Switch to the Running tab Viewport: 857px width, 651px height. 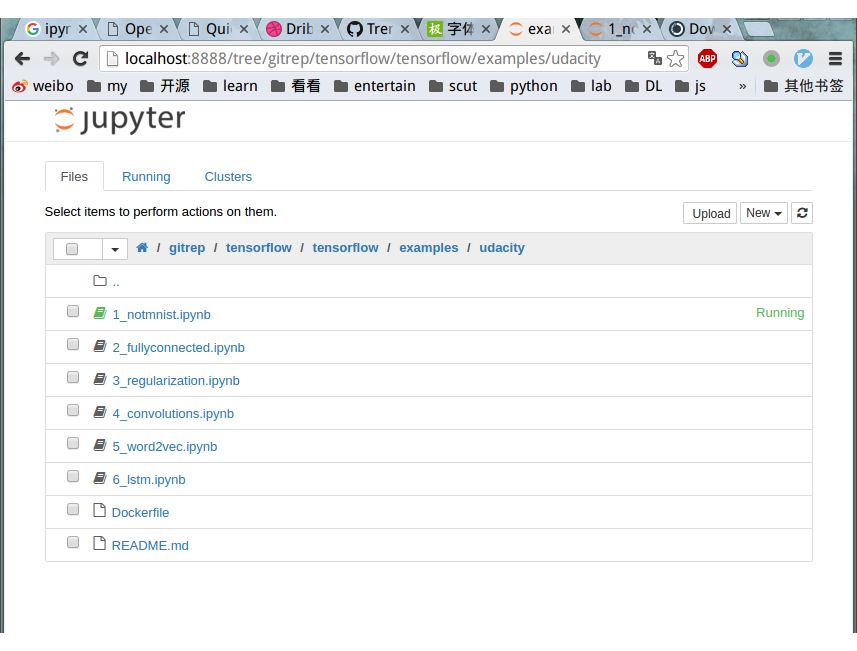146,177
